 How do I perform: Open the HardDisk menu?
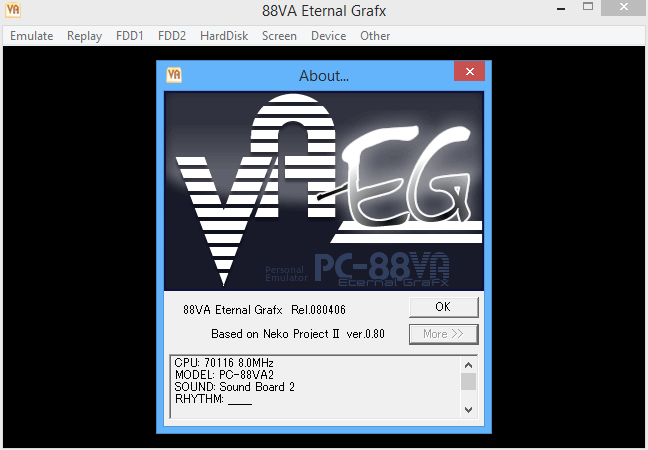click(x=224, y=36)
